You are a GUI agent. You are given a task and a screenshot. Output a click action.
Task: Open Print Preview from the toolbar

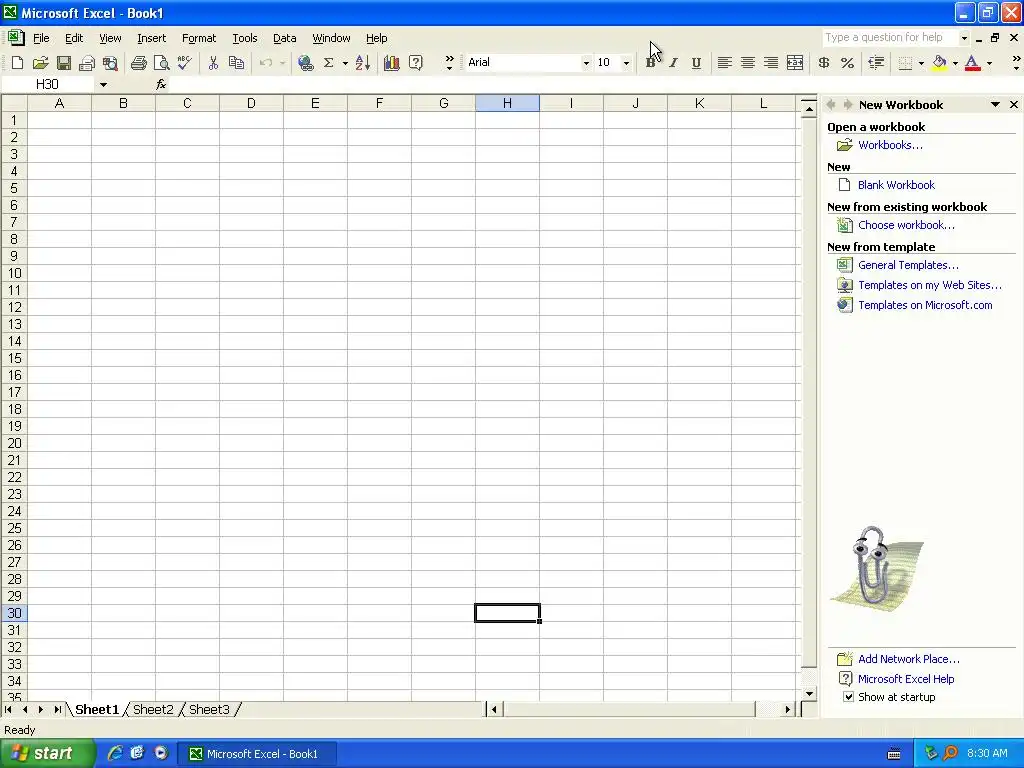tap(161, 63)
